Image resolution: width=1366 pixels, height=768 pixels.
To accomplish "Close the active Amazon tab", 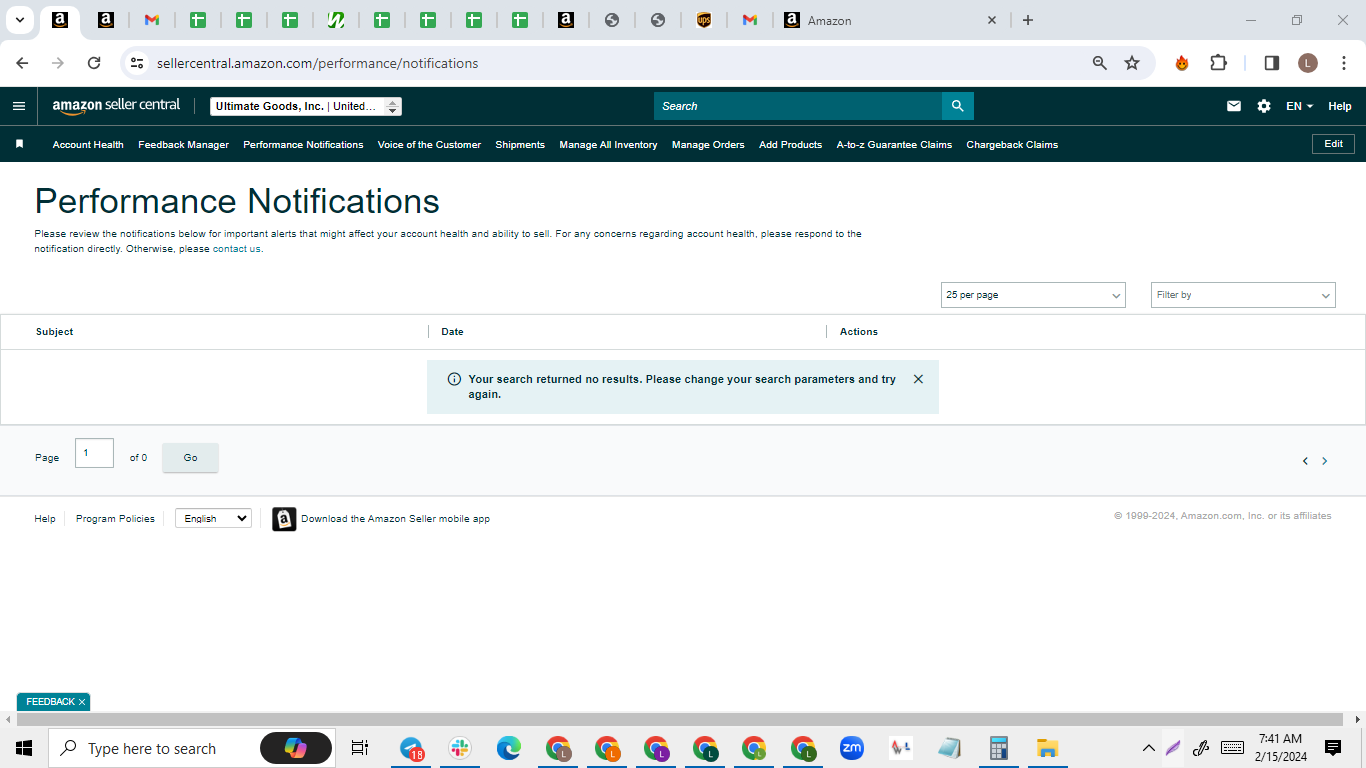I will [x=992, y=20].
